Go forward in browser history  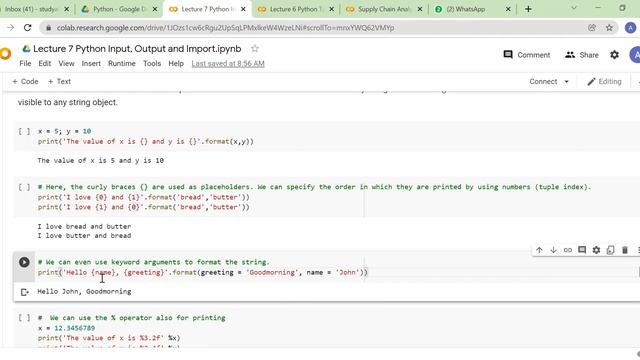point(11,28)
